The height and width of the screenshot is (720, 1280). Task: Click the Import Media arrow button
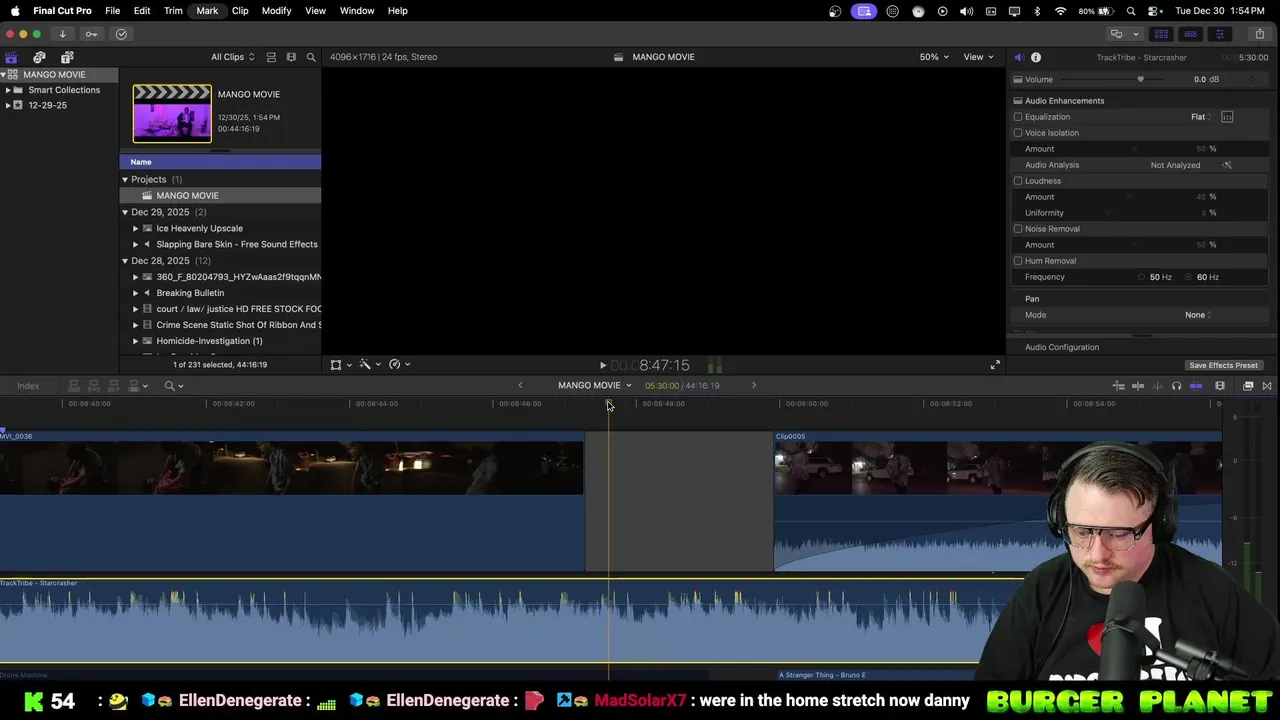pos(62,34)
